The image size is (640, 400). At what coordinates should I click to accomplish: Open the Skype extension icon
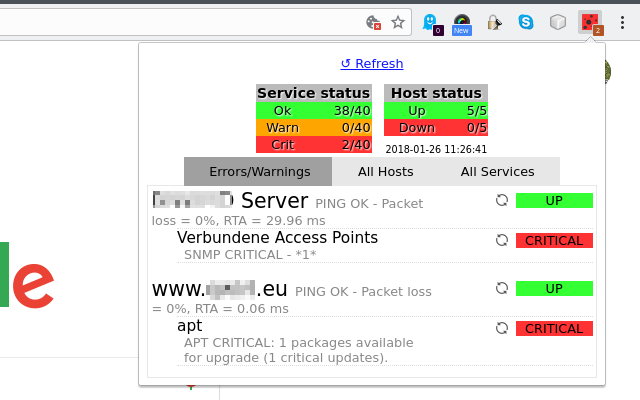(x=526, y=22)
